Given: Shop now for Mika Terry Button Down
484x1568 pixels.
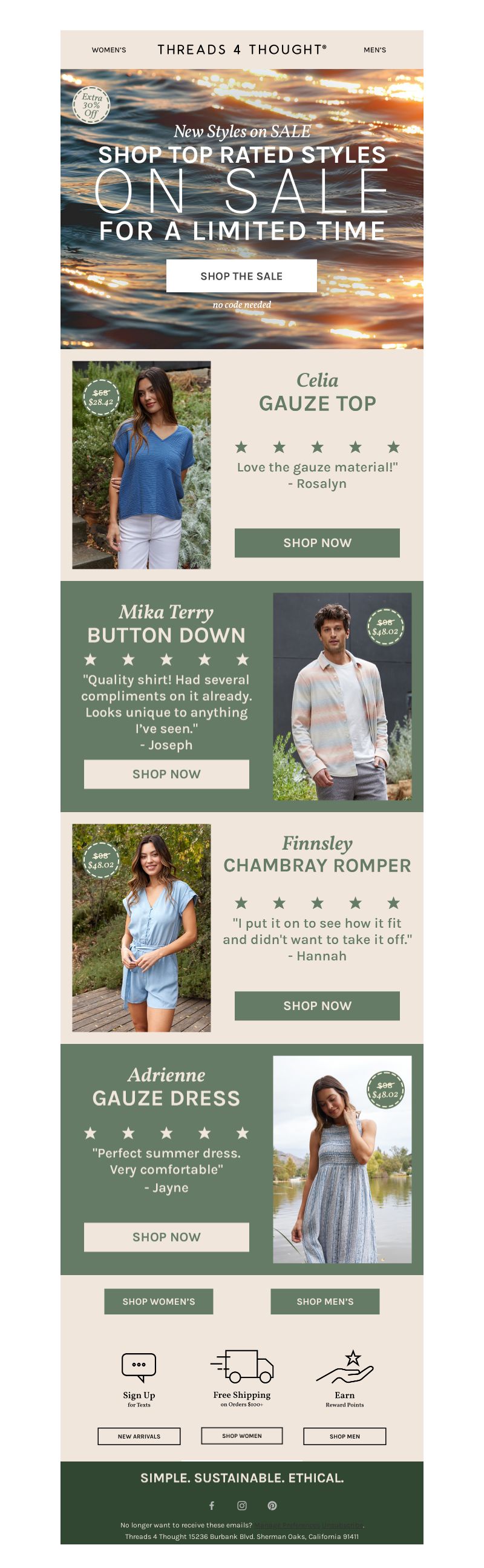Looking at the screenshot, I should (166, 773).
